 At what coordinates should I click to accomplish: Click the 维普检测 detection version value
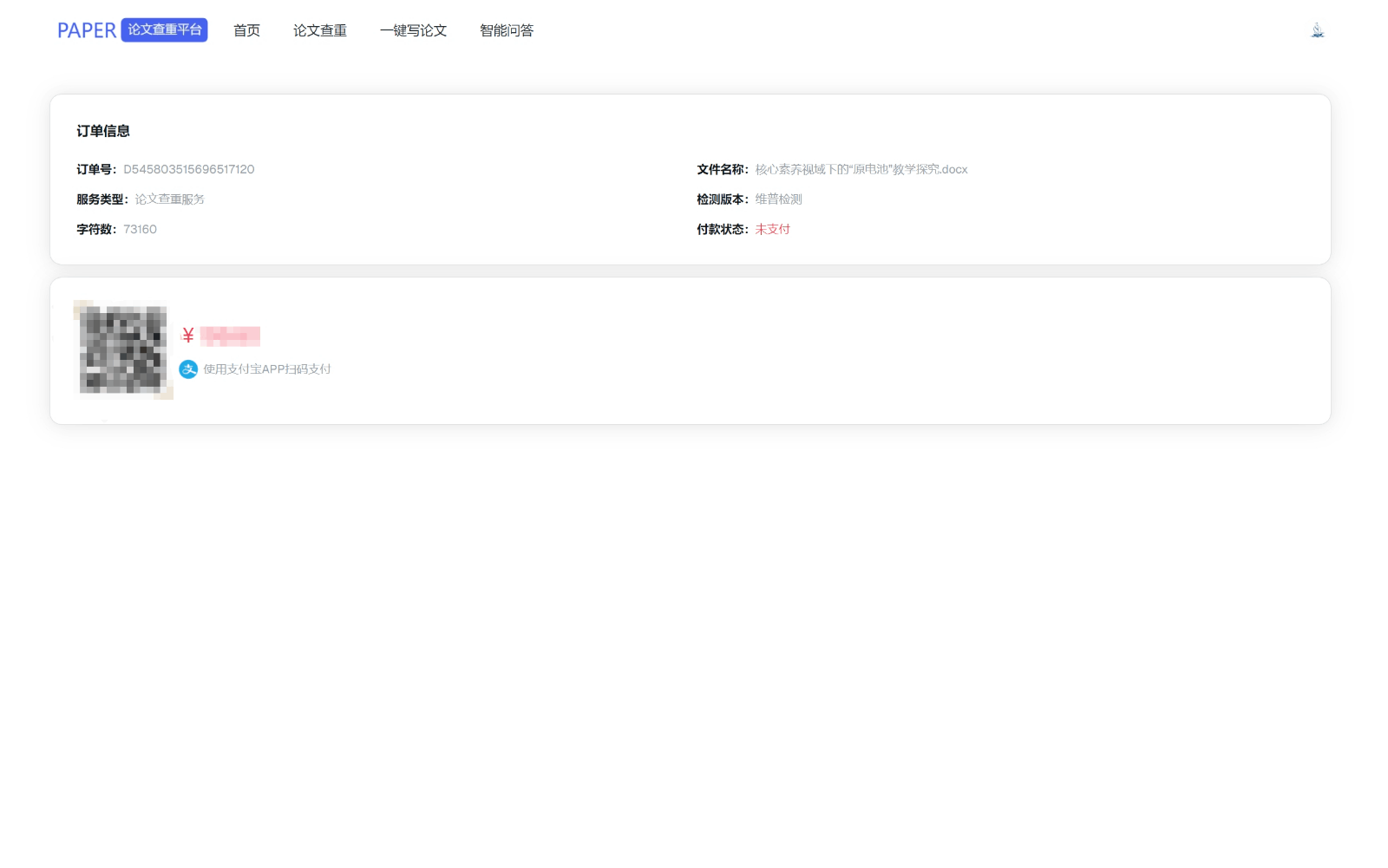point(778,199)
